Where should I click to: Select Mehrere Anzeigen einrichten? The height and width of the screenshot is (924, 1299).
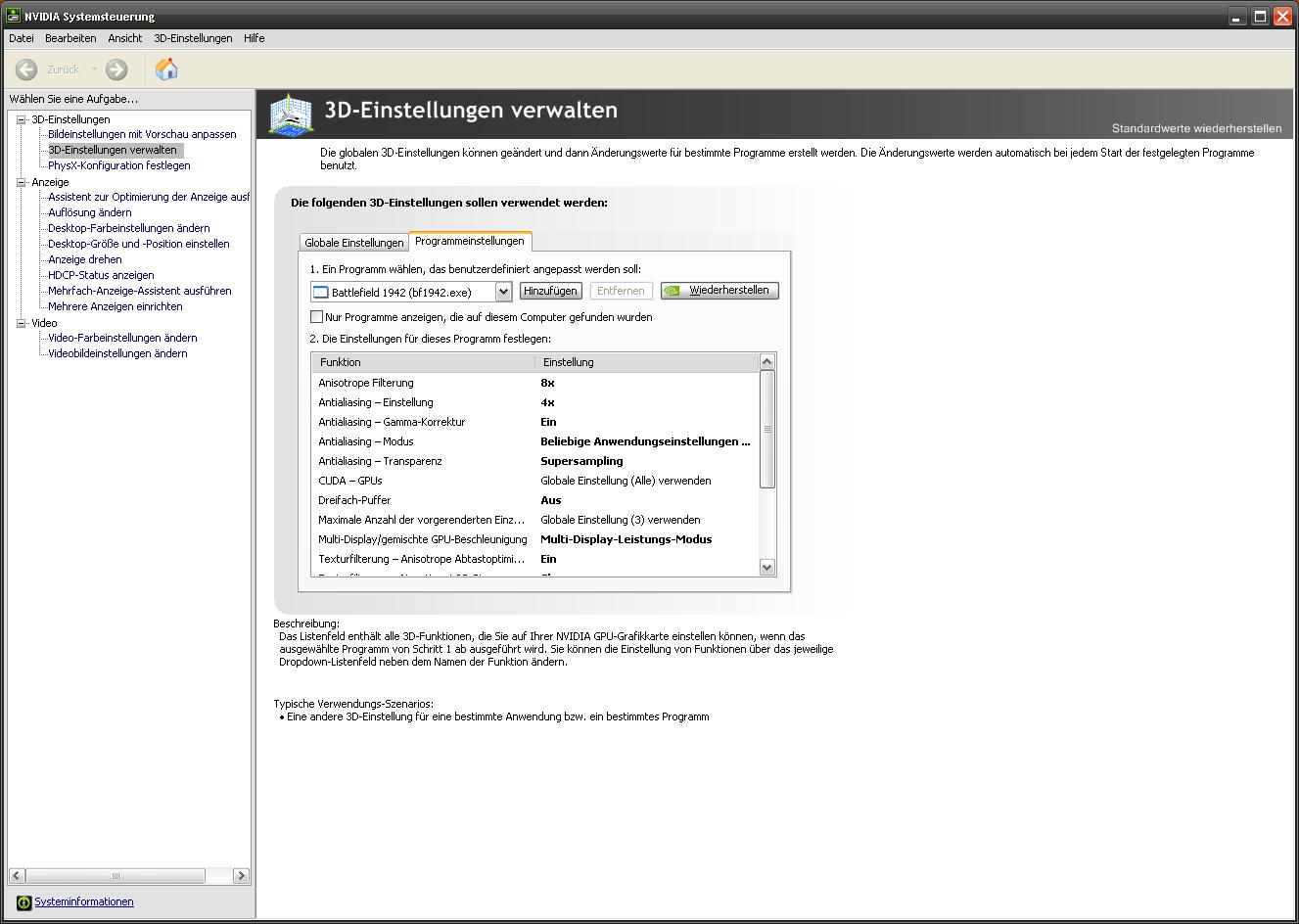[116, 306]
